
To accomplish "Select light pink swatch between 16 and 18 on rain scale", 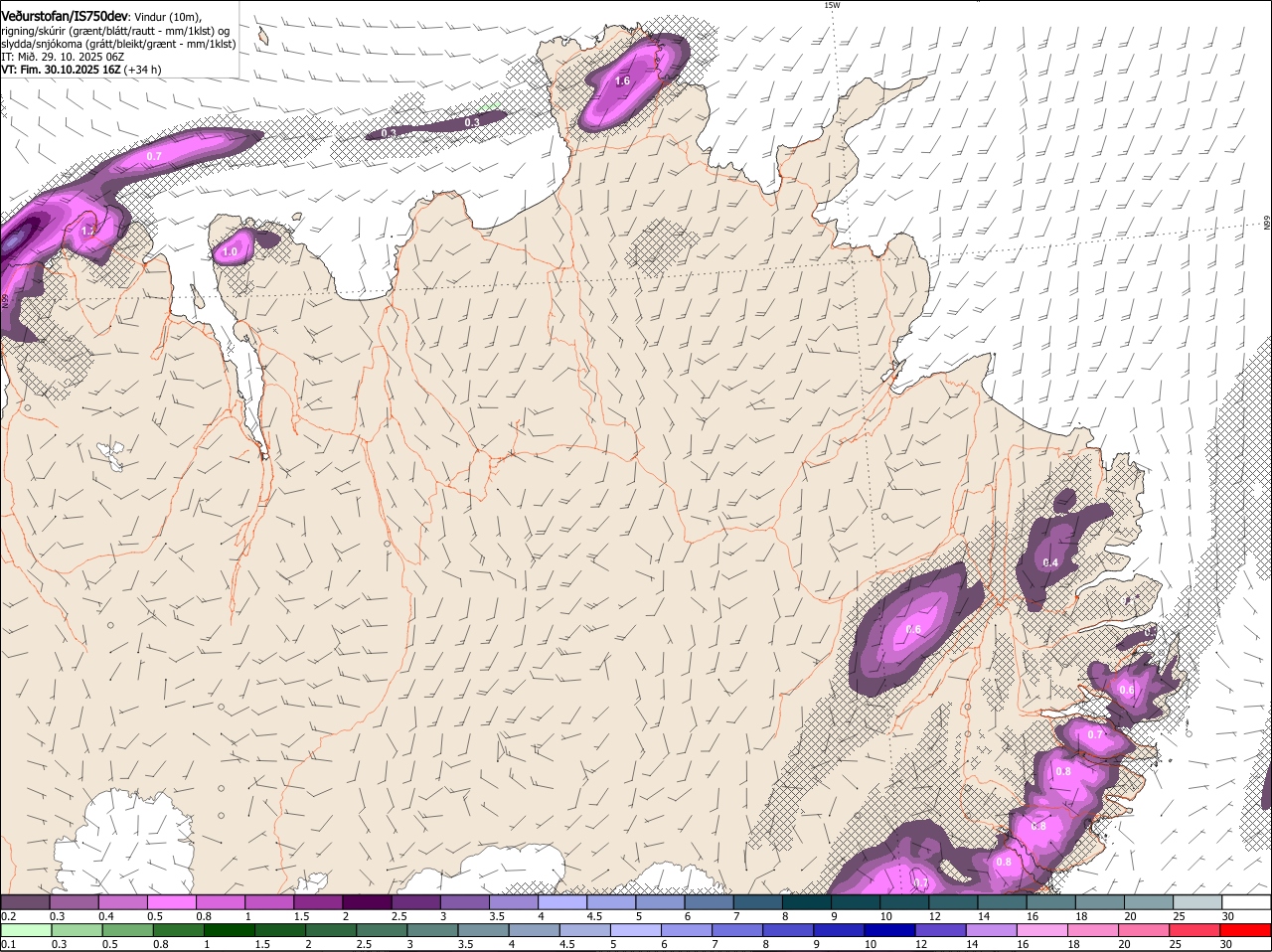I will click(1040, 930).
